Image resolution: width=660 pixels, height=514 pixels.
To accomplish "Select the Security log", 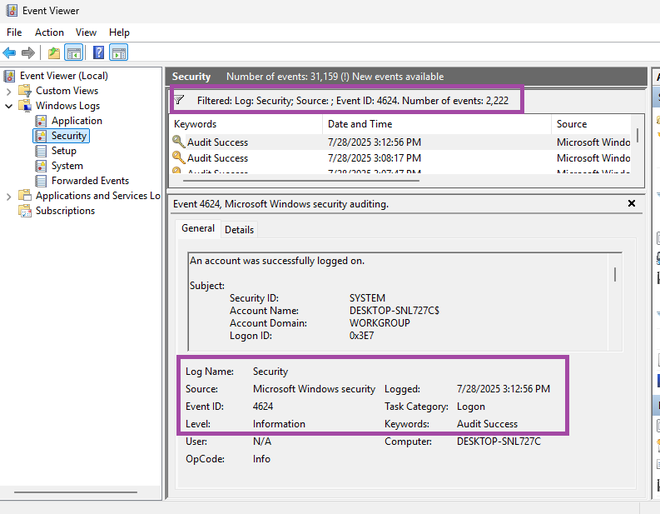I will [x=69, y=136].
